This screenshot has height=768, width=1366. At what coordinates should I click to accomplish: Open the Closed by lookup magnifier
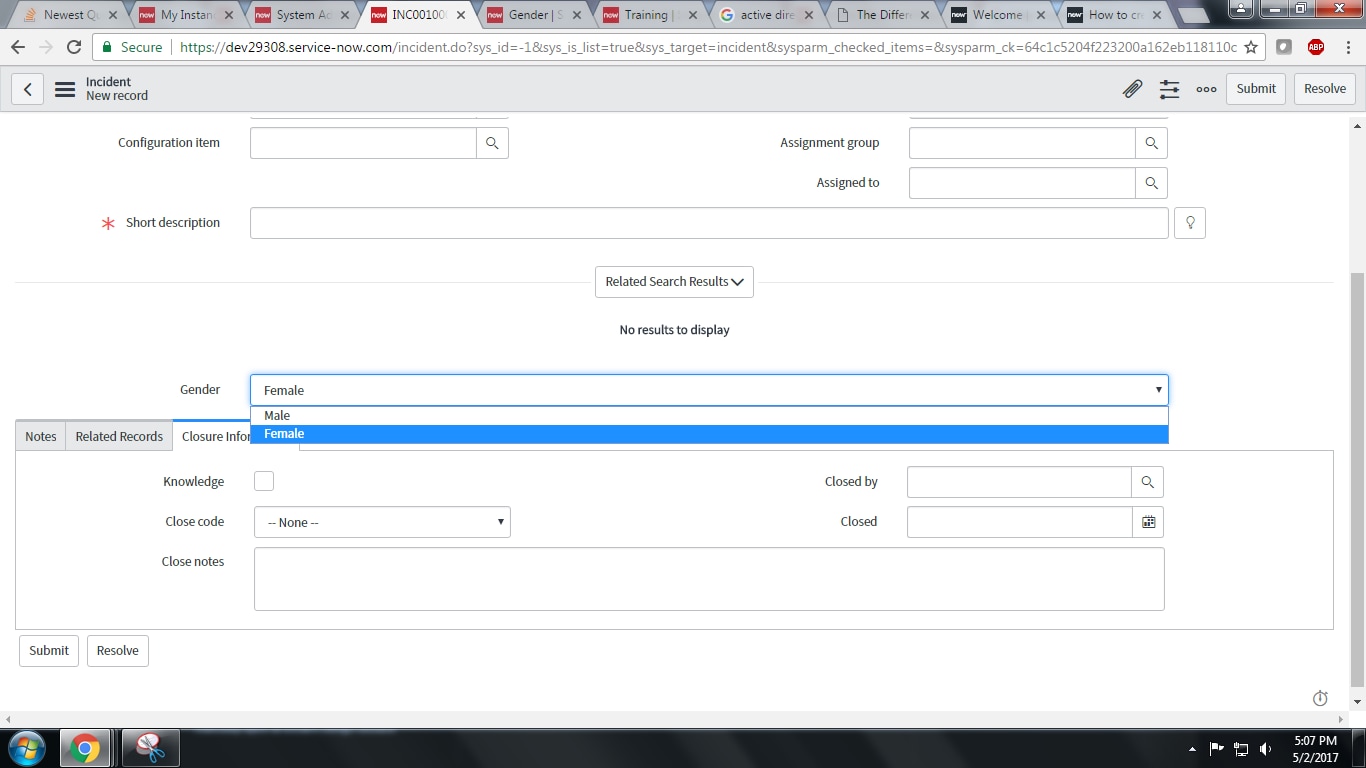[1147, 481]
